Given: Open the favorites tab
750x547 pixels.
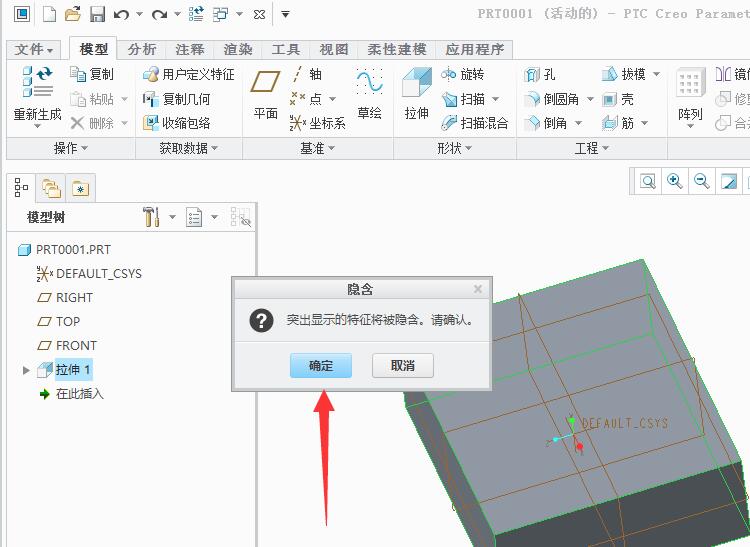Looking at the screenshot, I should [80, 188].
